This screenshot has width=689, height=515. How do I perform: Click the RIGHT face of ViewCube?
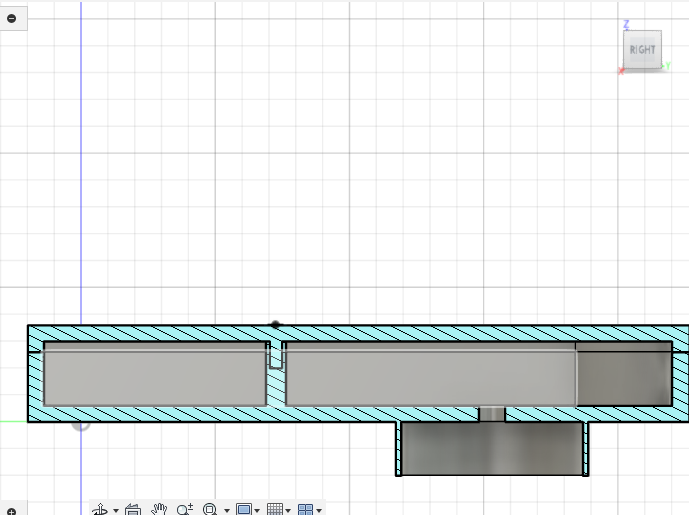tap(642, 50)
